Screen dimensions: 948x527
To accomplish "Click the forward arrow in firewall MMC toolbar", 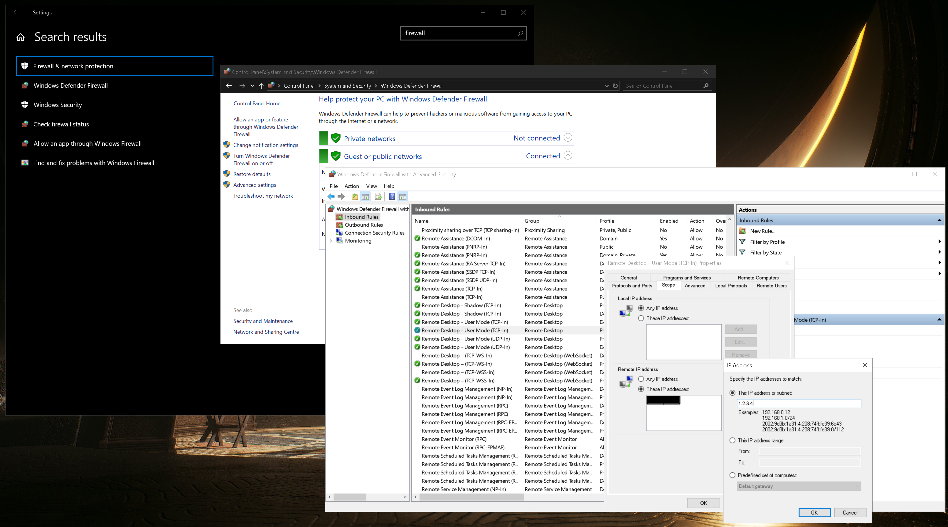I will pyautogui.click(x=342, y=197).
